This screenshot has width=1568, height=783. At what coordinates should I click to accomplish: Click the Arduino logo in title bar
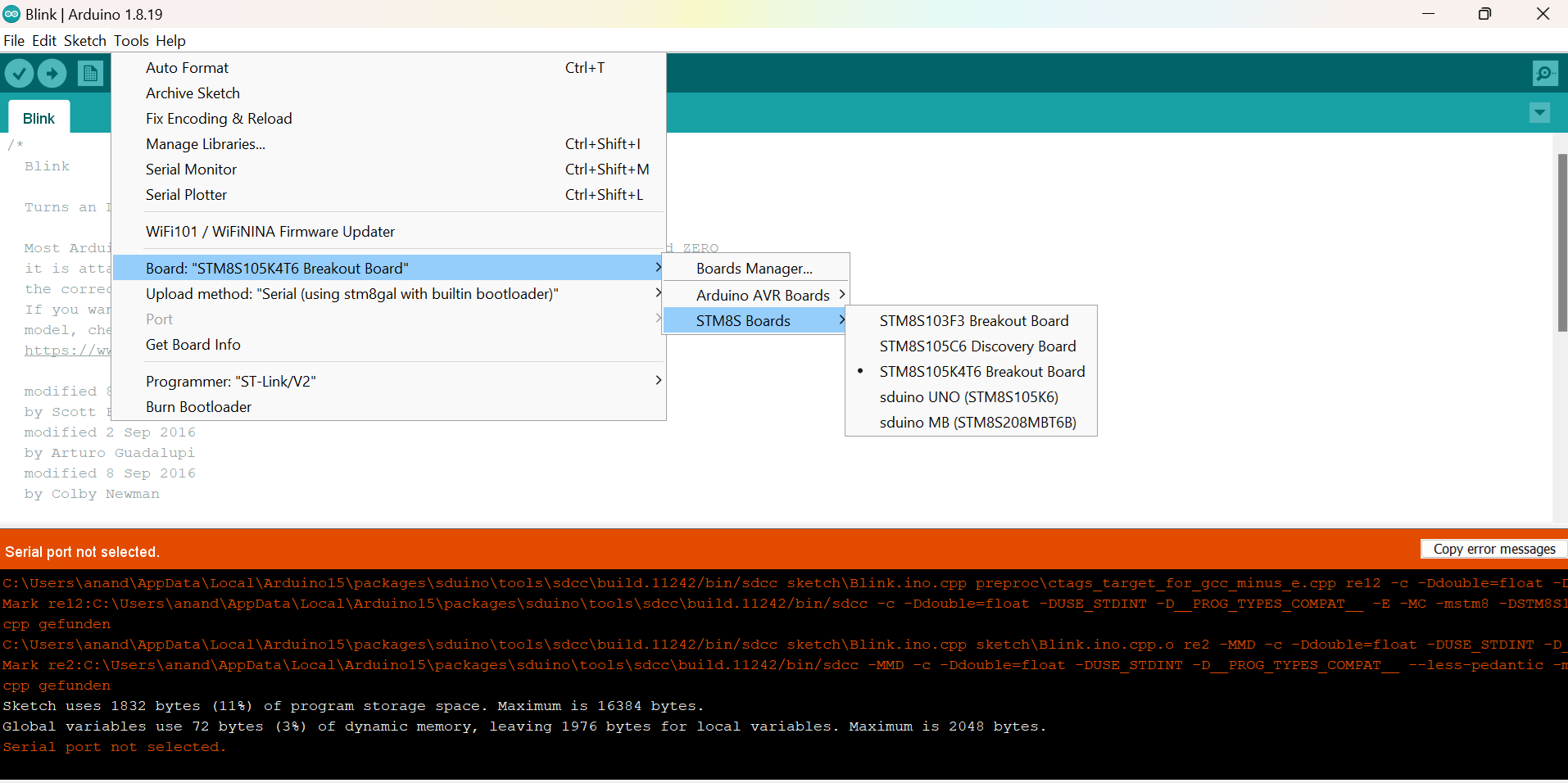tap(11, 14)
